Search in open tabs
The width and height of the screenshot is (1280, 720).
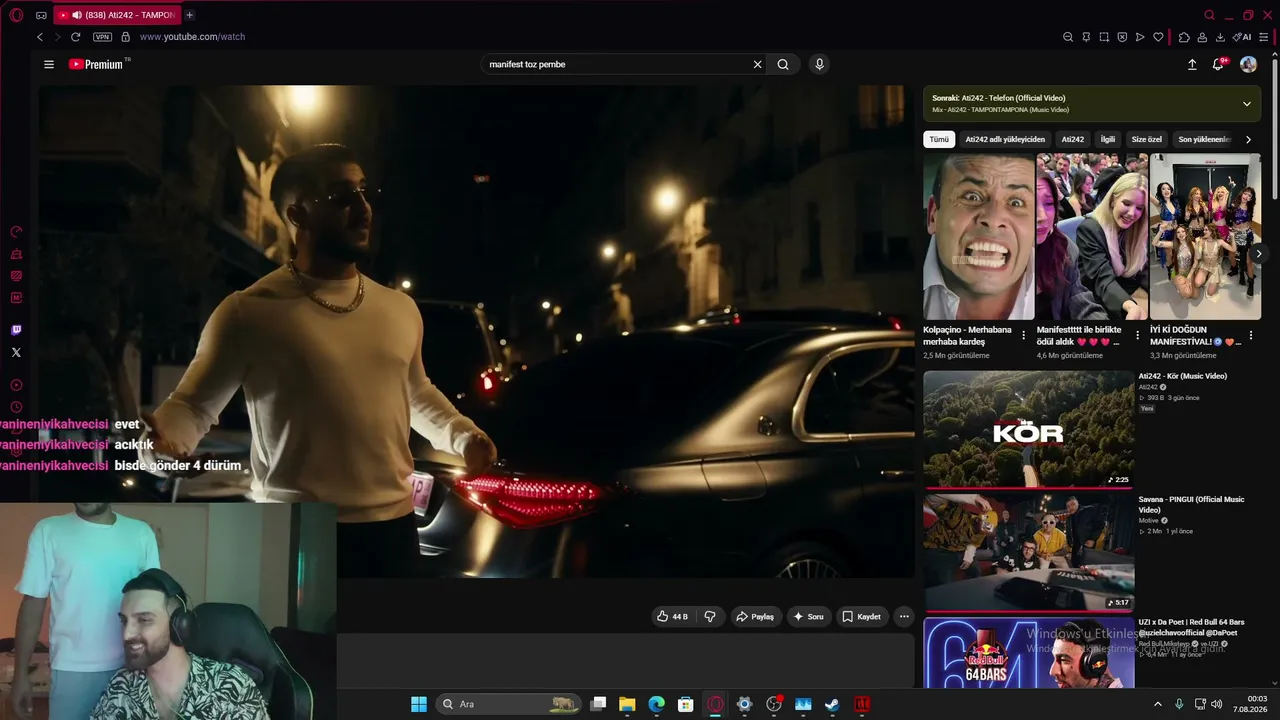click(x=1209, y=15)
